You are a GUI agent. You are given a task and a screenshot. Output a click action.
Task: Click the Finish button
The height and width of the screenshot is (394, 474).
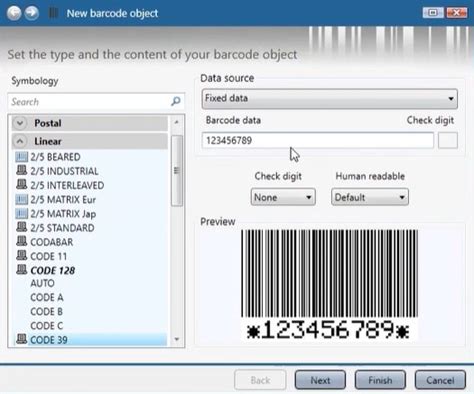[380, 380]
